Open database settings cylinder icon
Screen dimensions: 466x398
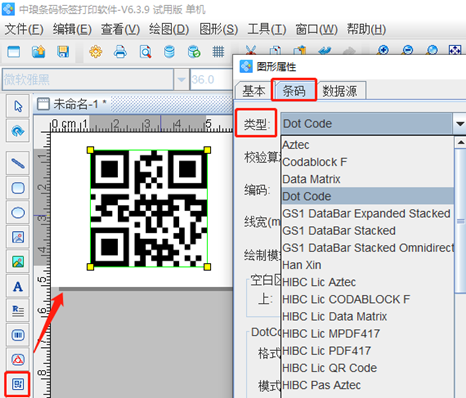coord(169,52)
